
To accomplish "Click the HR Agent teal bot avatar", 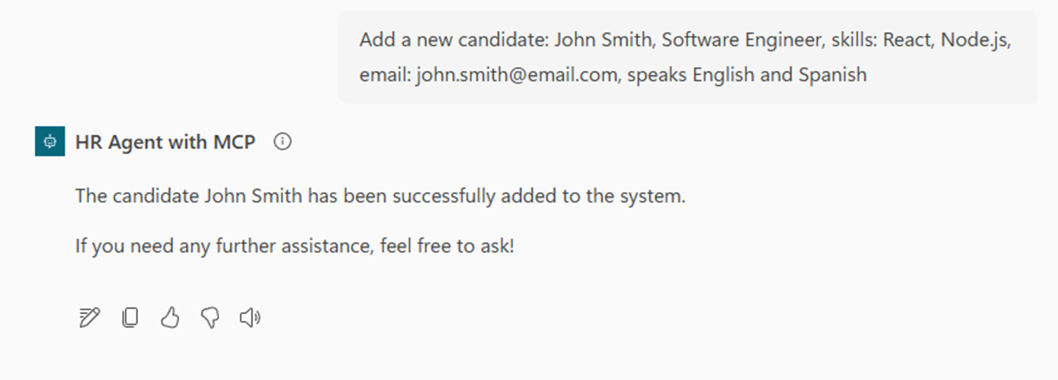I will (x=50, y=142).
